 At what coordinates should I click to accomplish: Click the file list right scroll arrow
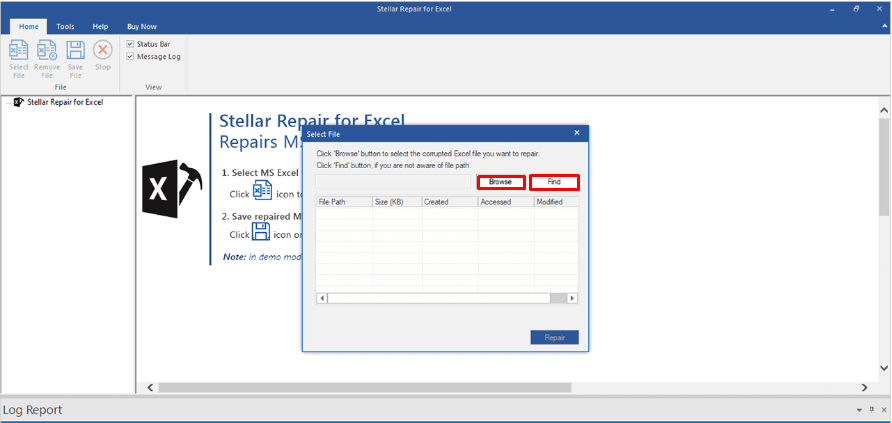[572, 298]
